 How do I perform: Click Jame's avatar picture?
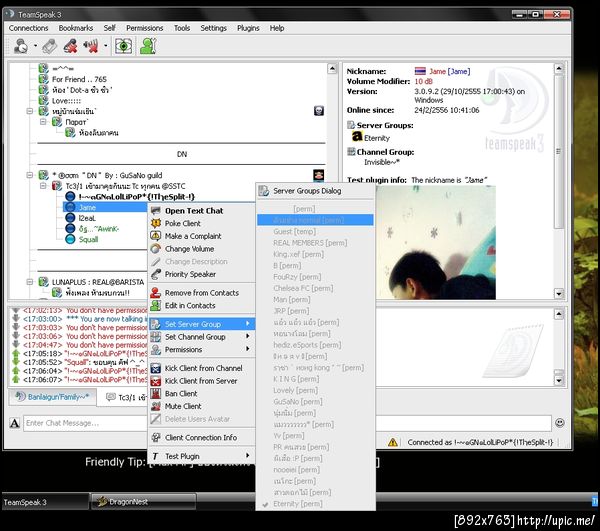click(x=435, y=242)
